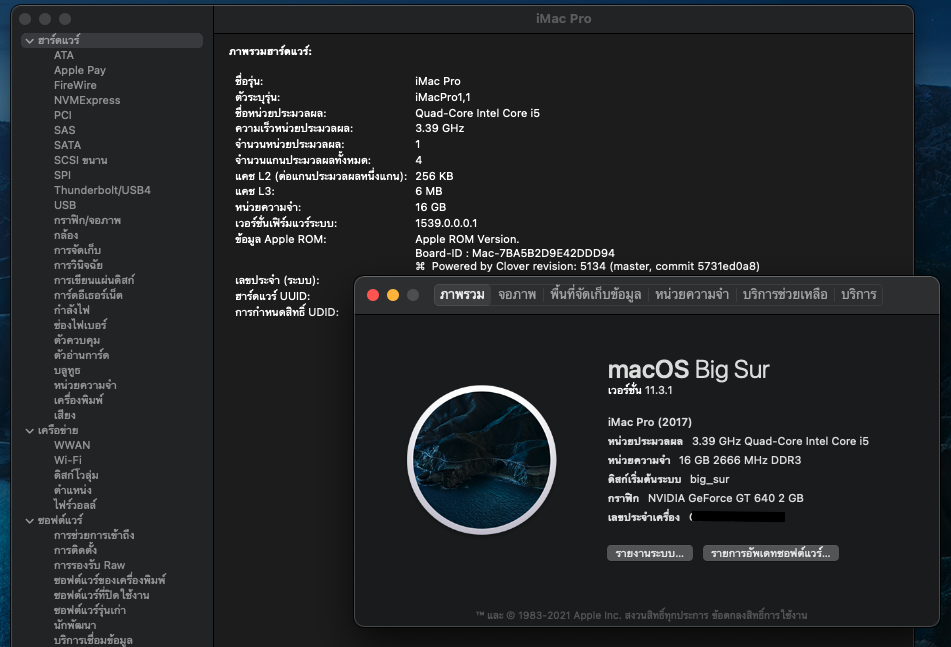The height and width of the screenshot is (647, 951).
Task: Select FireWire in the sidebar
Action: [x=75, y=85]
